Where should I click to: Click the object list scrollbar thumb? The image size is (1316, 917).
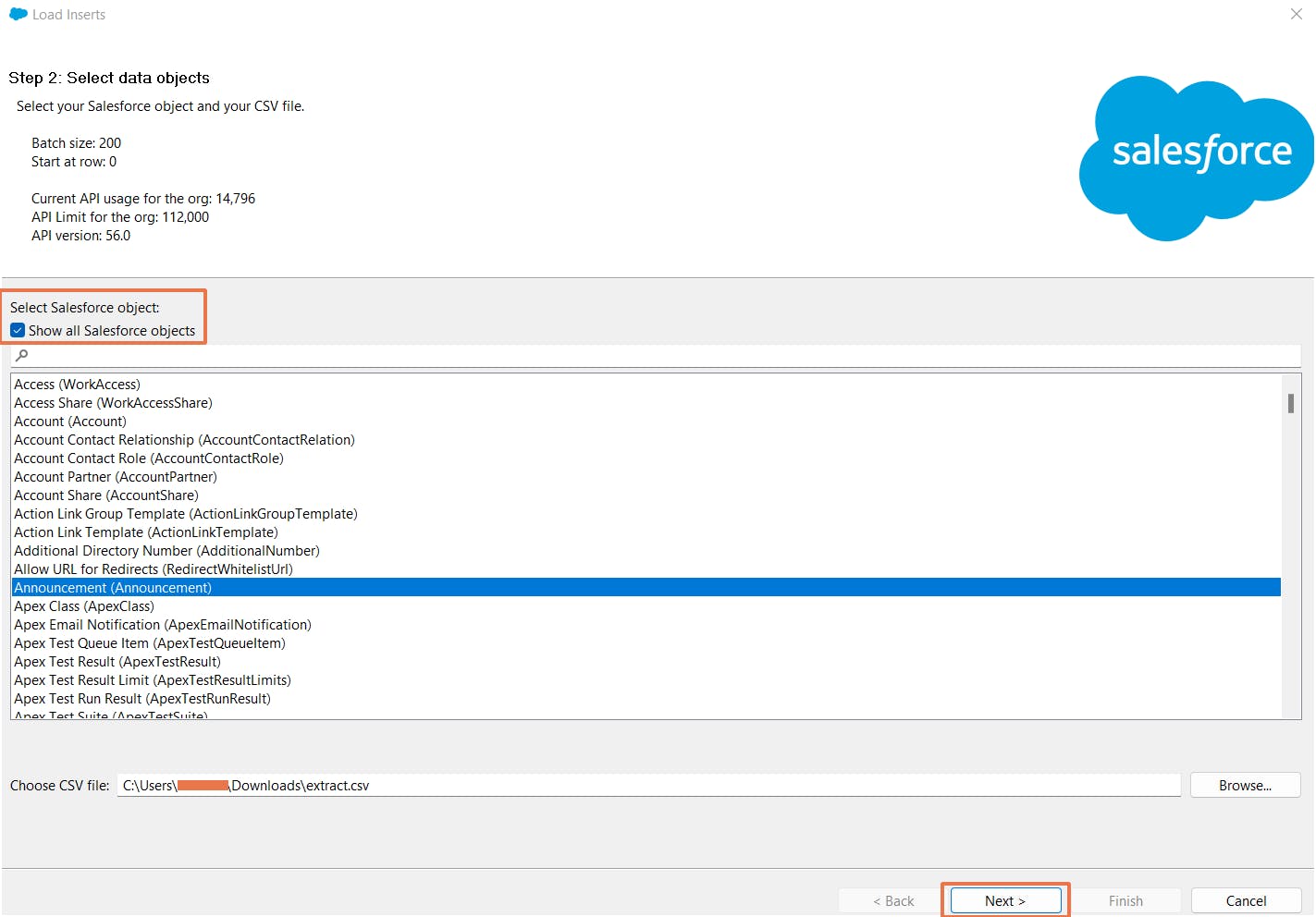point(1290,403)
